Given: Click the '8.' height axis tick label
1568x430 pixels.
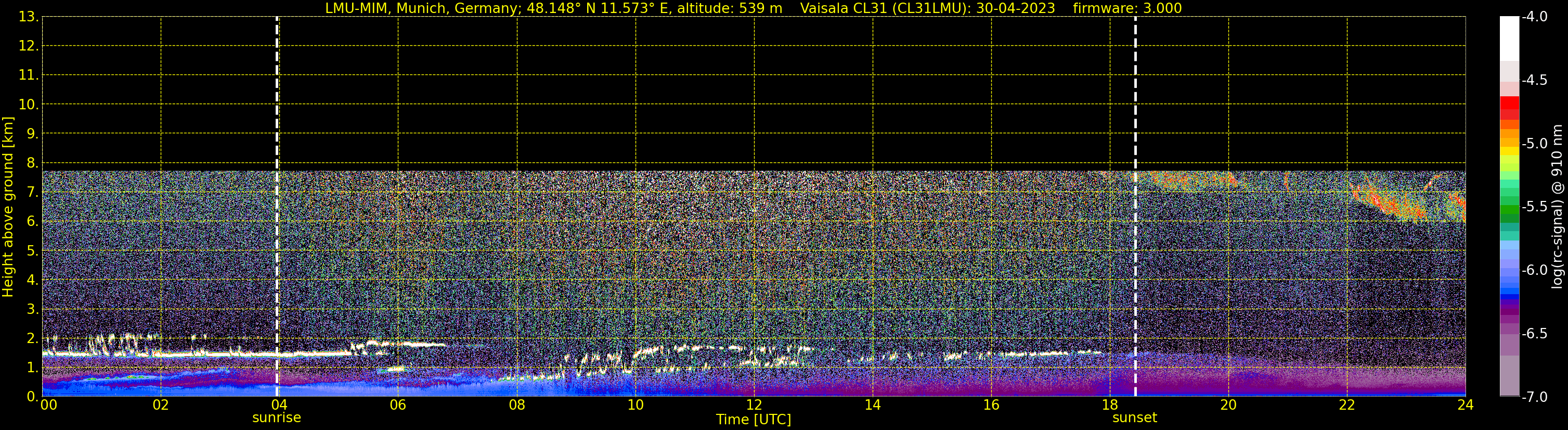Looking at the screenshot, I should pos(33,163).
